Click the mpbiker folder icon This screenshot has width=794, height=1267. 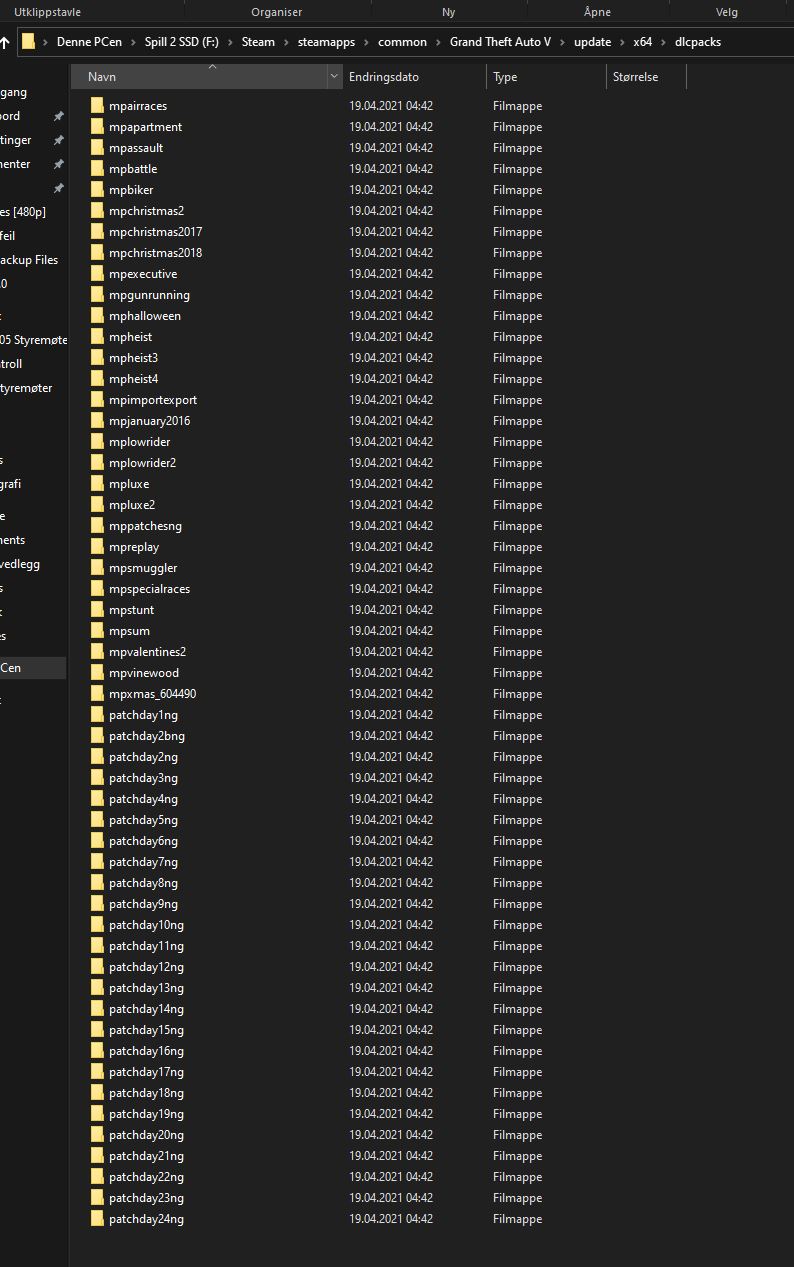97,190
